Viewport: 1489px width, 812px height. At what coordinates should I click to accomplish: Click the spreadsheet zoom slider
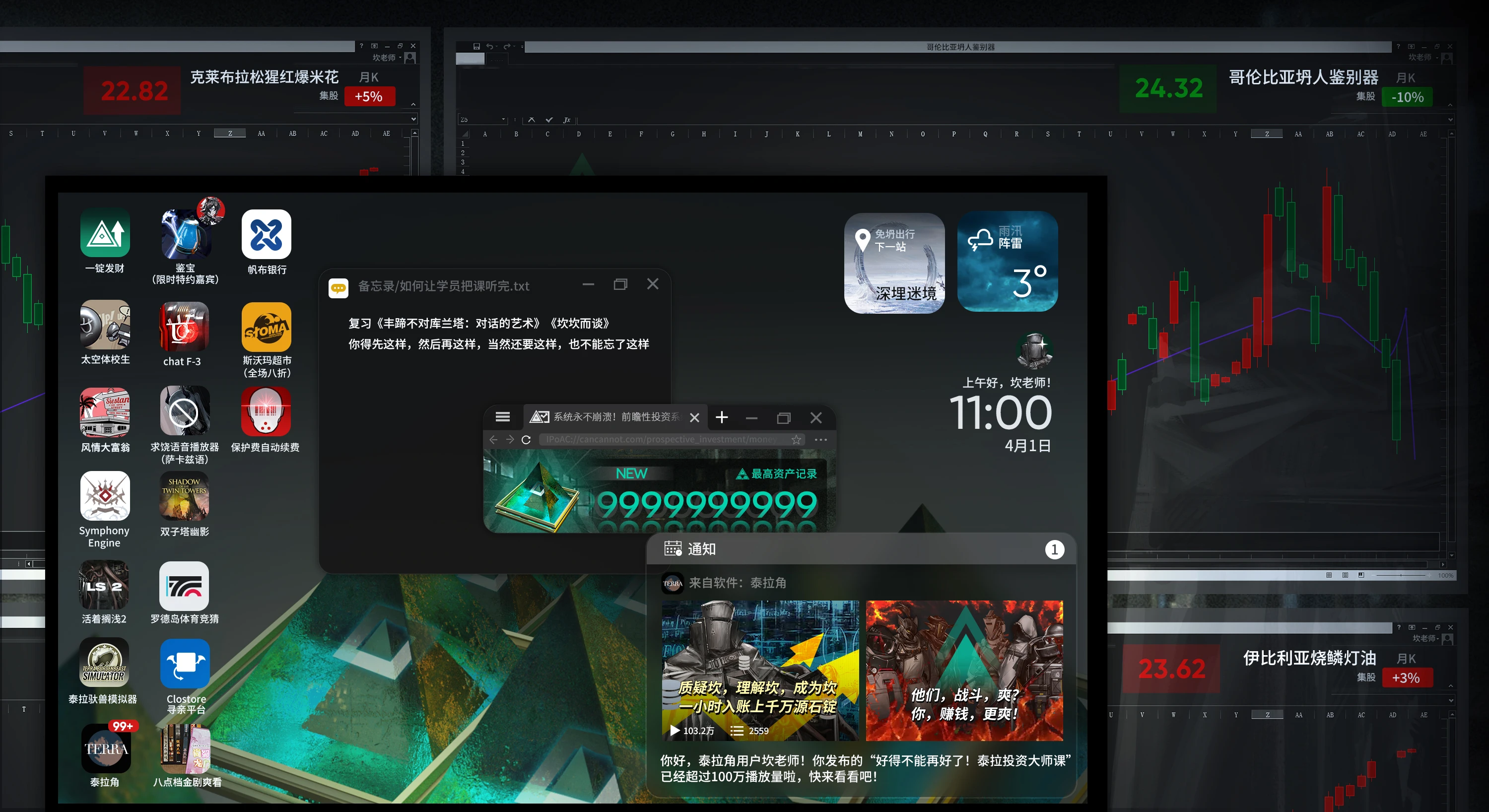click(x=1401, y=575)
